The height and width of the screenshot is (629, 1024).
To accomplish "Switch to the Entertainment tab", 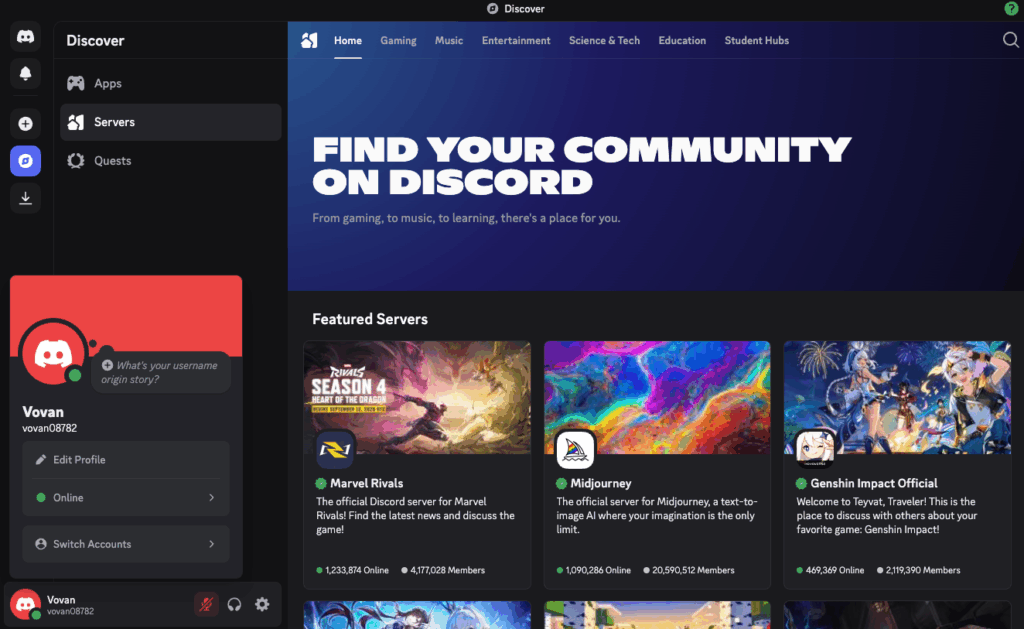I will [516, 40].
